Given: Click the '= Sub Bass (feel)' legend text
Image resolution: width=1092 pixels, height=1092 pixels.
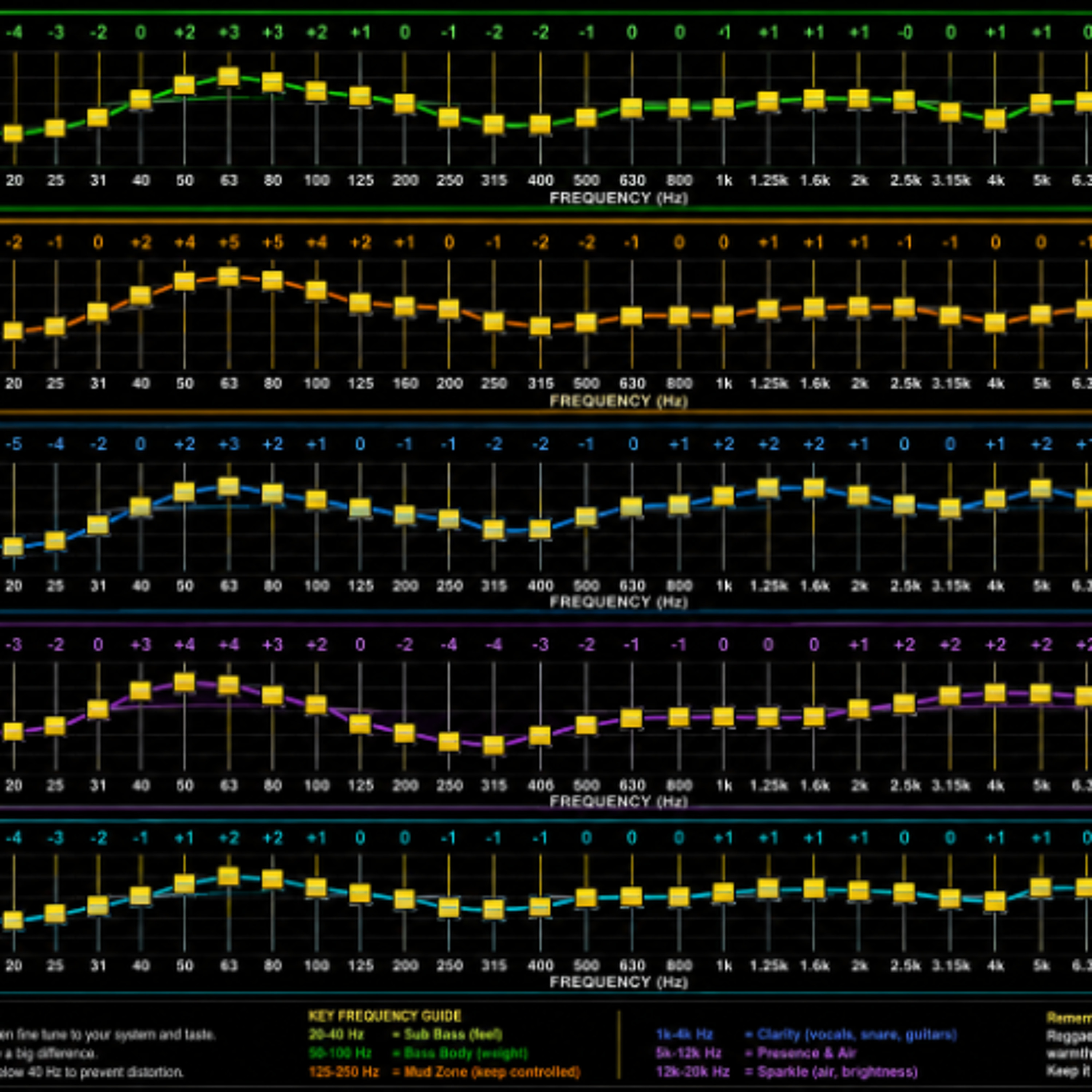Looking at the screenshot, I should [x=447, y=1035].
